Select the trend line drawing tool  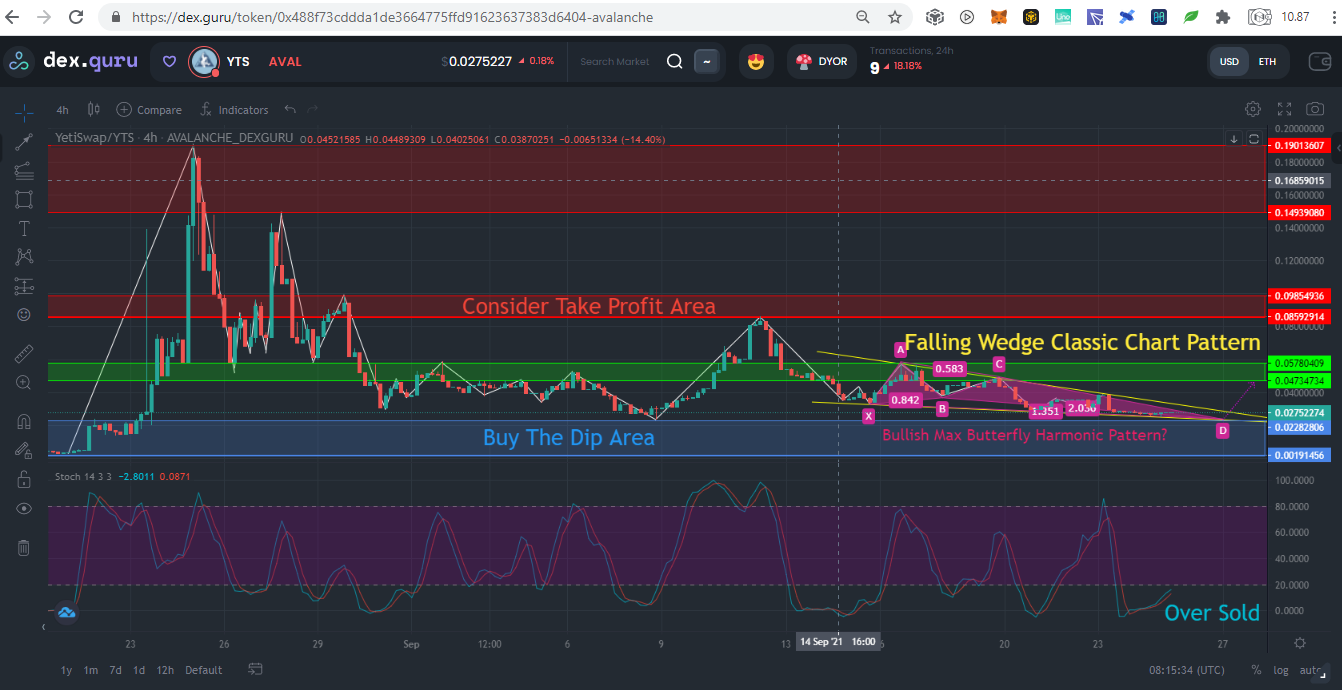24,141
